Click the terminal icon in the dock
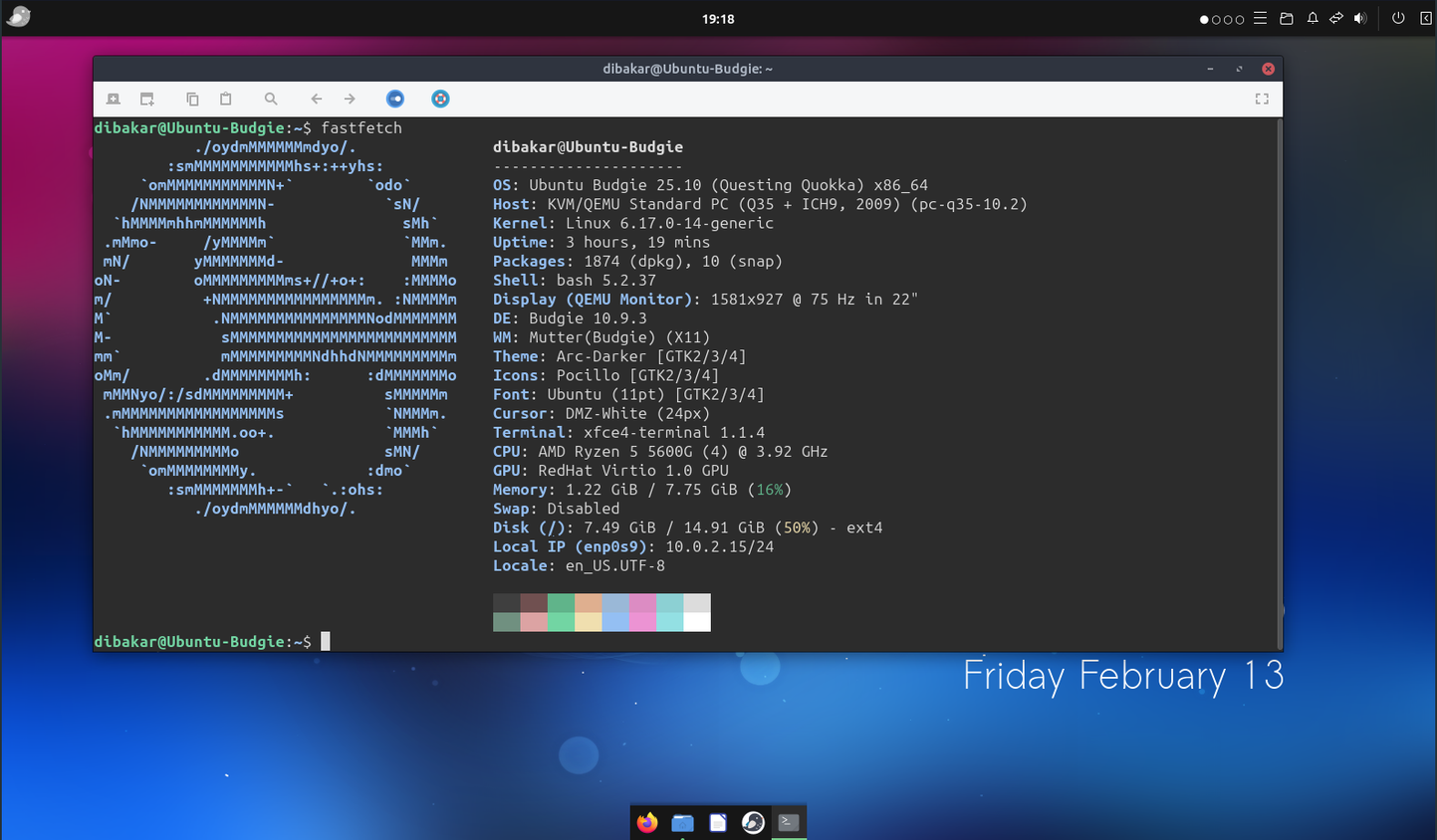The width and height of the screenshot is (1437, 840). [789, 822]
